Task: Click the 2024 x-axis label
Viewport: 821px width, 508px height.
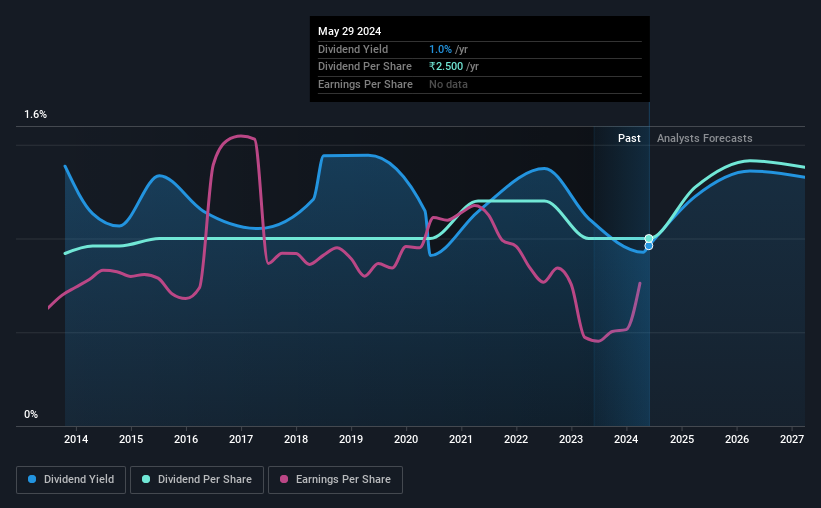Action: [x=626, y=439]
